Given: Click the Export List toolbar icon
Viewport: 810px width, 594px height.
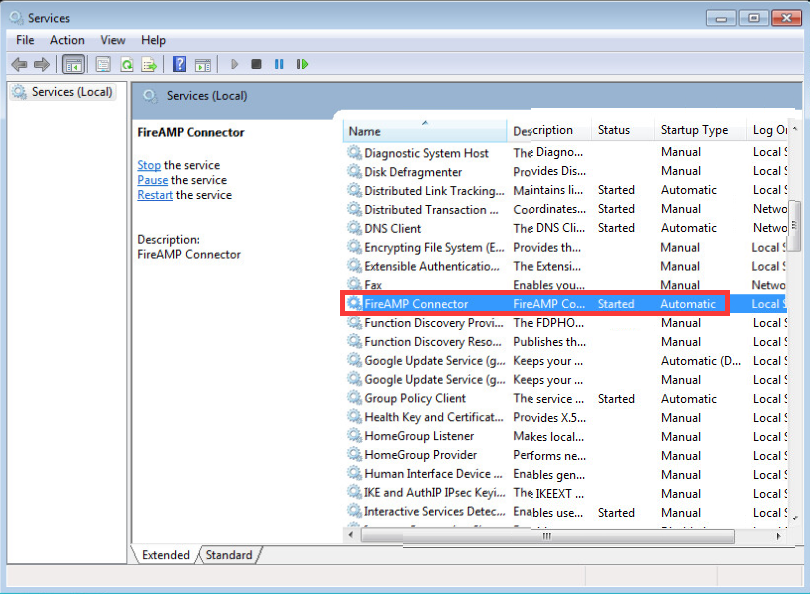Looking at the screenshot, I should pos(149,65).
